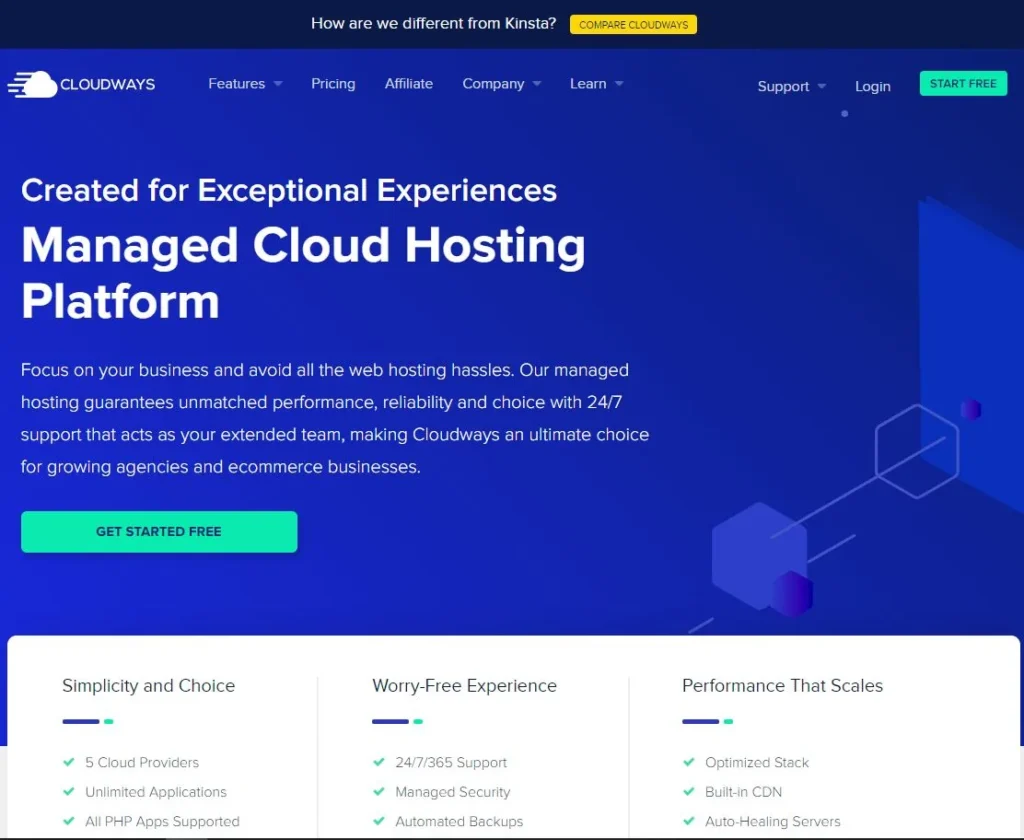Click the checkmark beside All PHP Apps Supported

tap(69, 820)
